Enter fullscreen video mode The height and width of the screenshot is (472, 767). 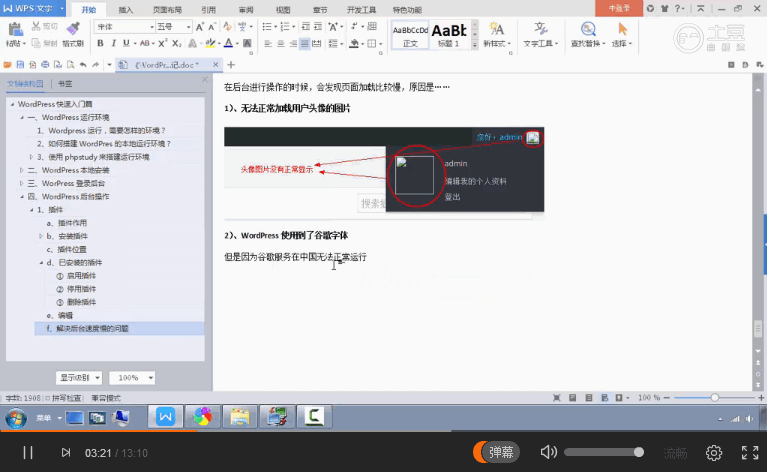(x=749, y=452)
